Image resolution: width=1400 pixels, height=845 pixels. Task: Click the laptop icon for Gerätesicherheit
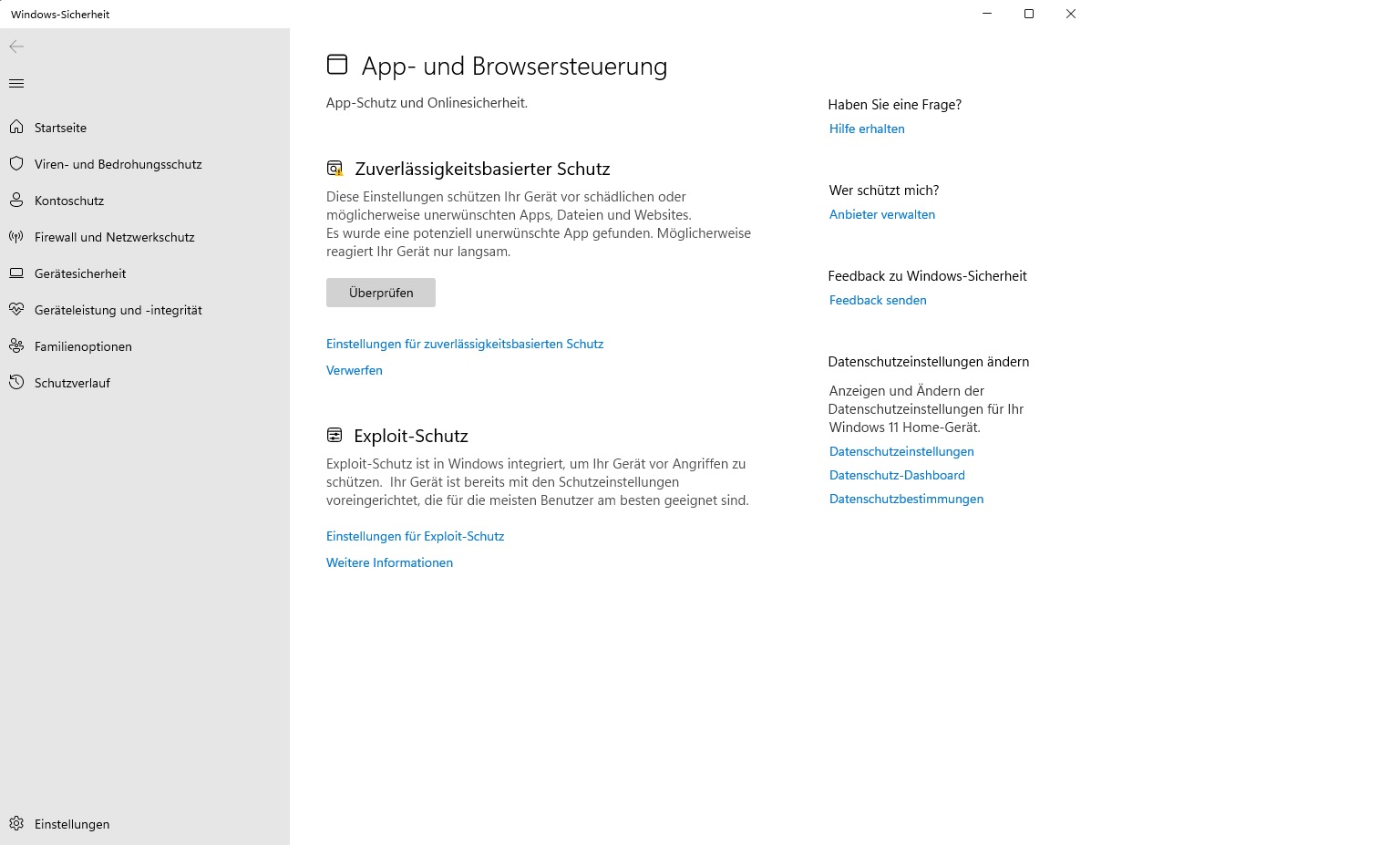(16, 273)
